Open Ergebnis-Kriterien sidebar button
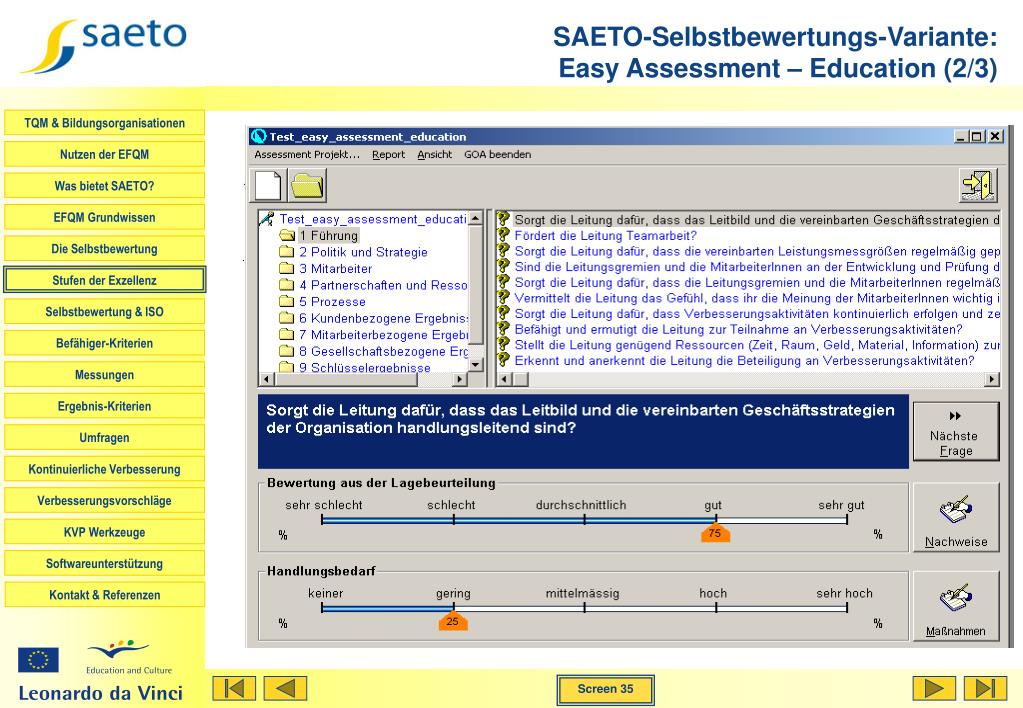This screenshot has width=1023, height=708. pos(104,406)
